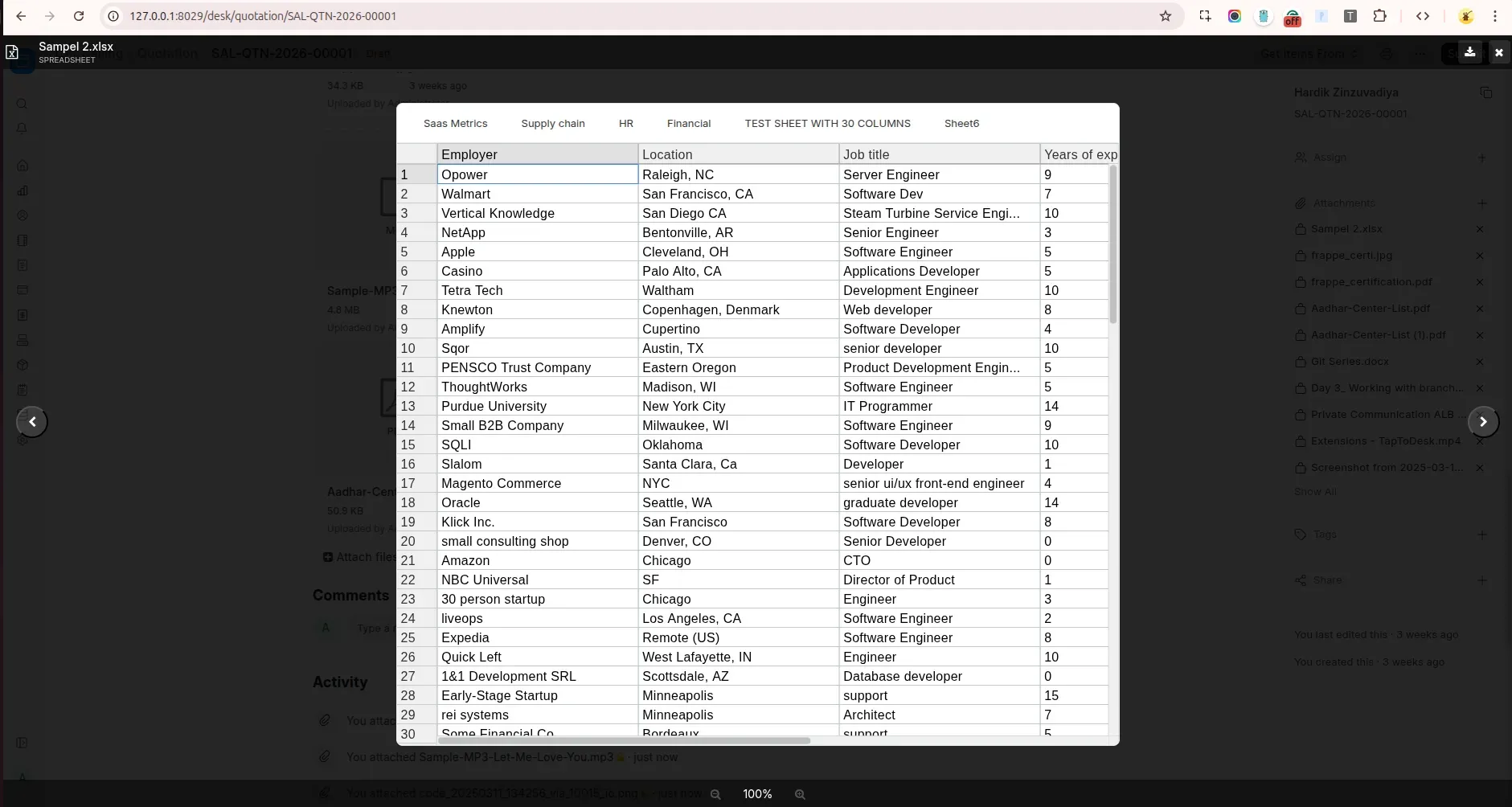
Task: Open the Get Items From dropdown
Action: (x=1309, y=54)
